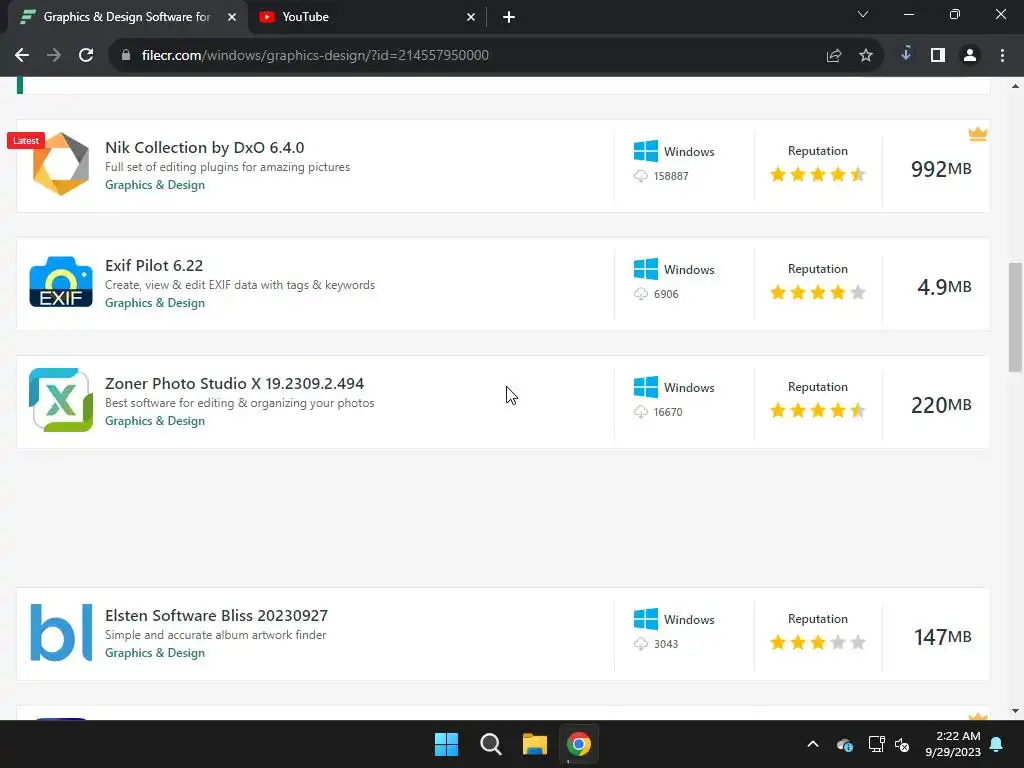Open the taskbar clock and date
The width and height of the screenshot is (1024, 768).
click(x=953, y=744)
